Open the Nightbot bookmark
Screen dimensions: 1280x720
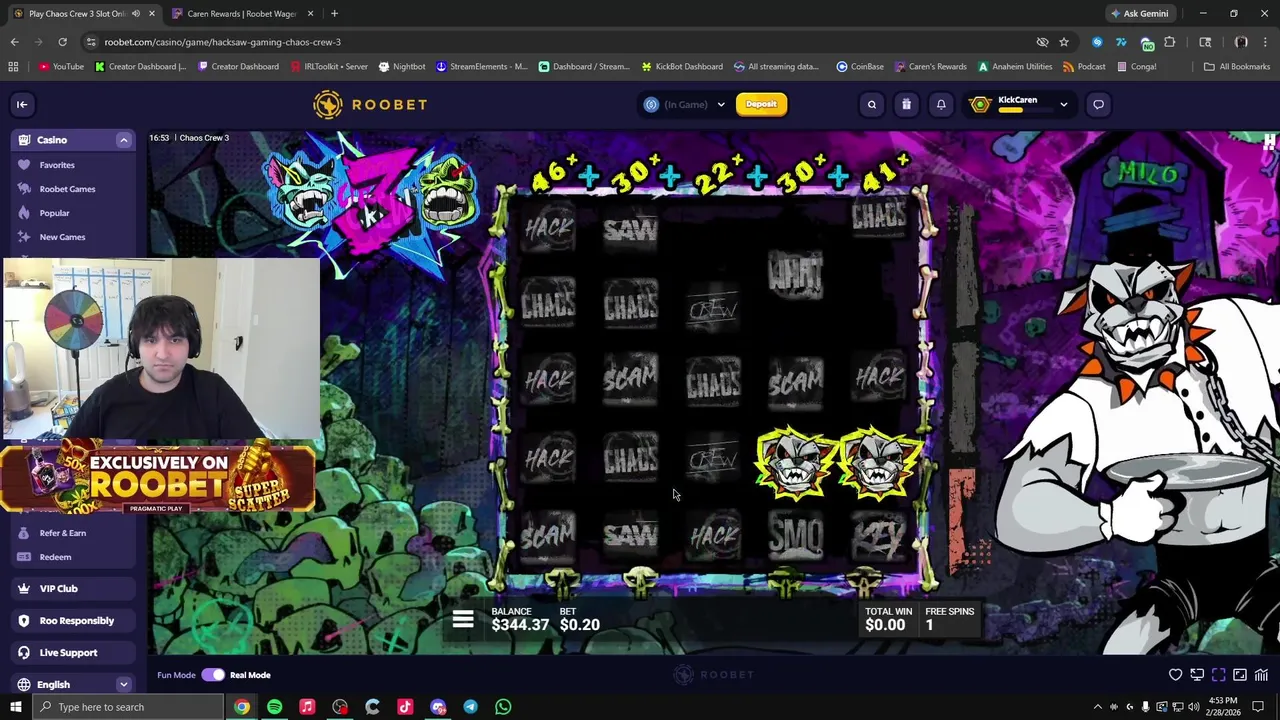coord(402,67)
